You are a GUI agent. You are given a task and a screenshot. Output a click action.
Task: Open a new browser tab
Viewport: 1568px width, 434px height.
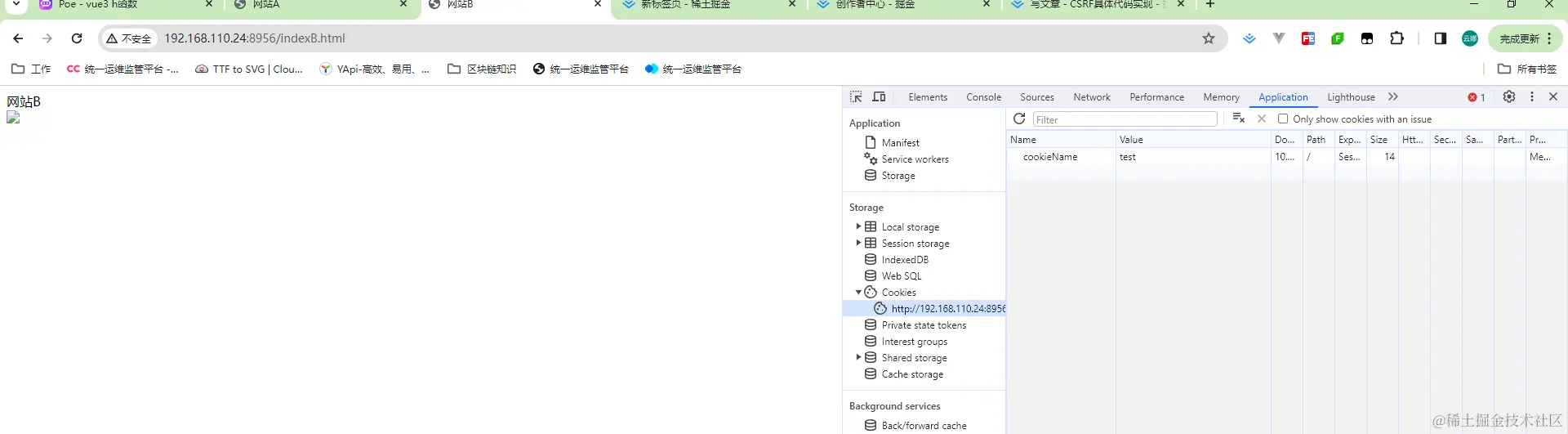1210,4
